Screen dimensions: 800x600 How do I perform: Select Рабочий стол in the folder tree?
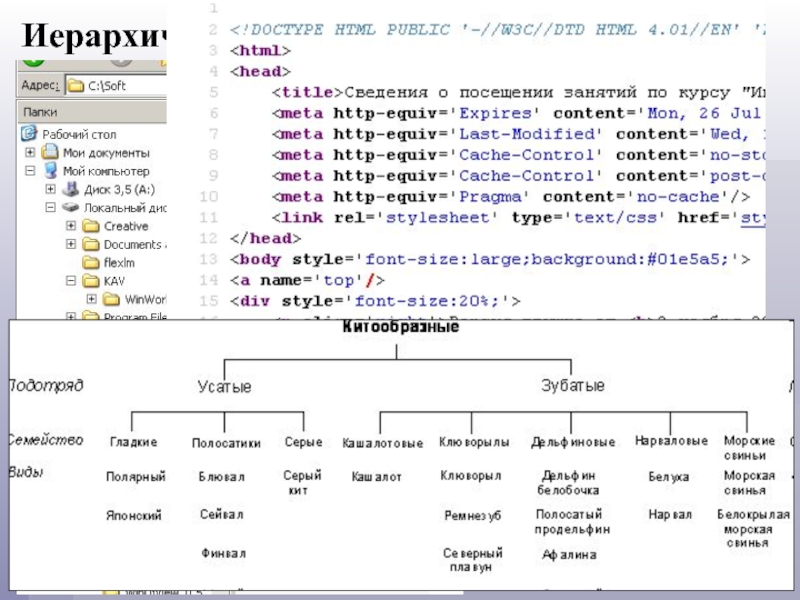[x=79, y=135]
